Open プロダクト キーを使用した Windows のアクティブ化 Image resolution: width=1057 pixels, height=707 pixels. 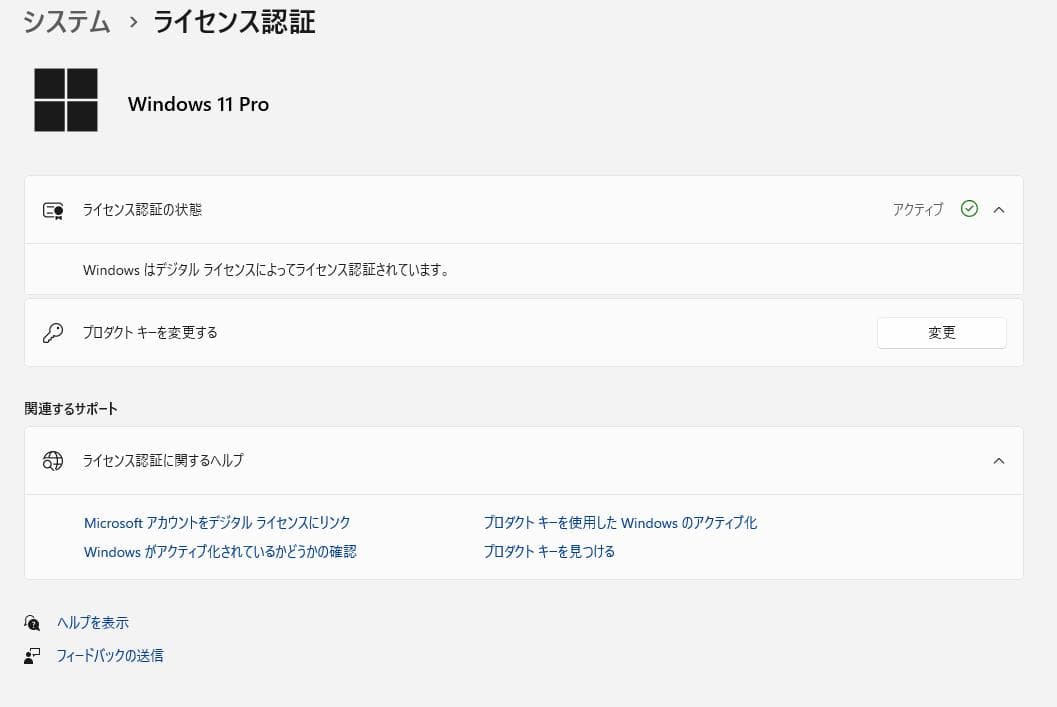click(620, 522)
